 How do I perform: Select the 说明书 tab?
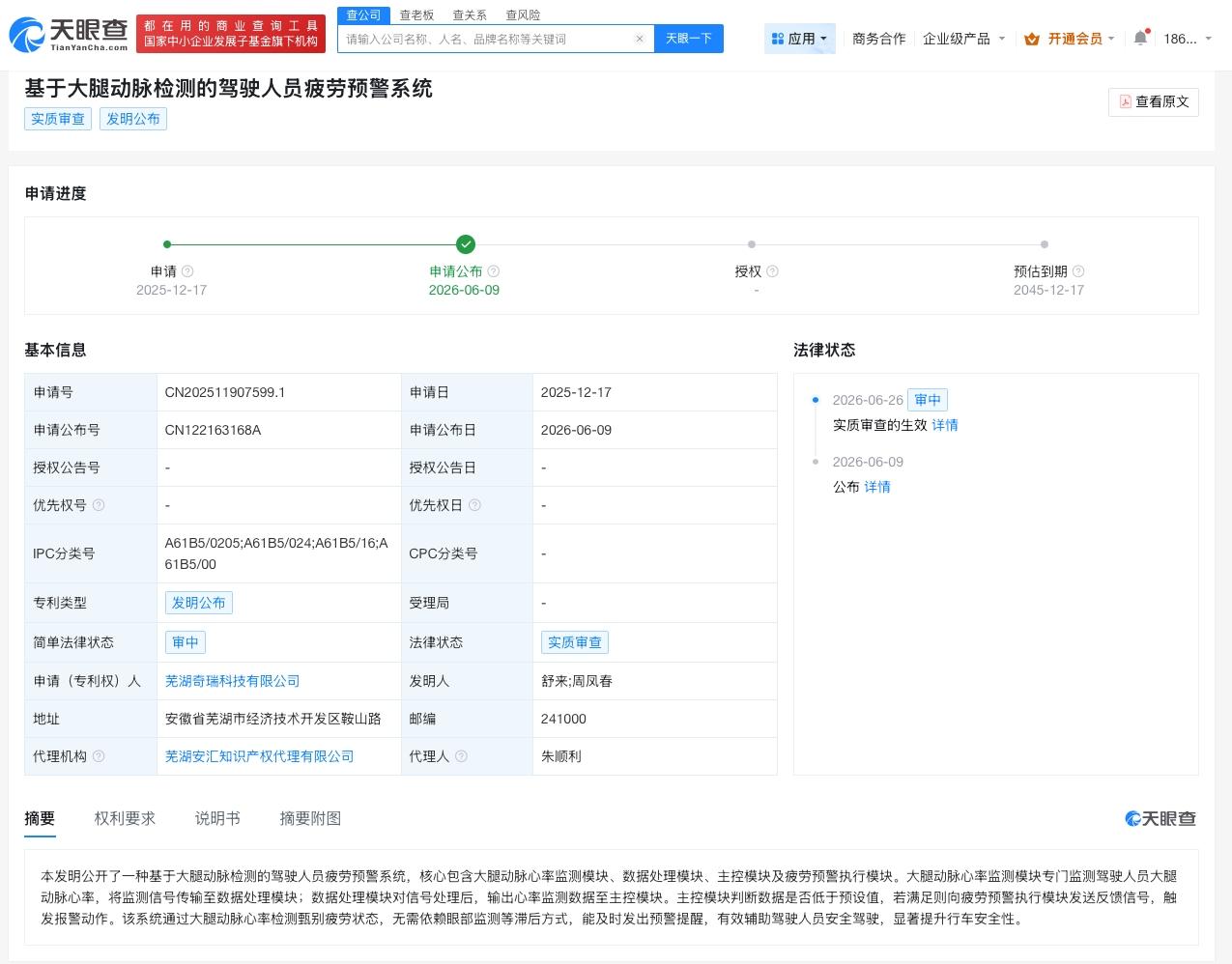pyautogui.click(x=217, y=818)
